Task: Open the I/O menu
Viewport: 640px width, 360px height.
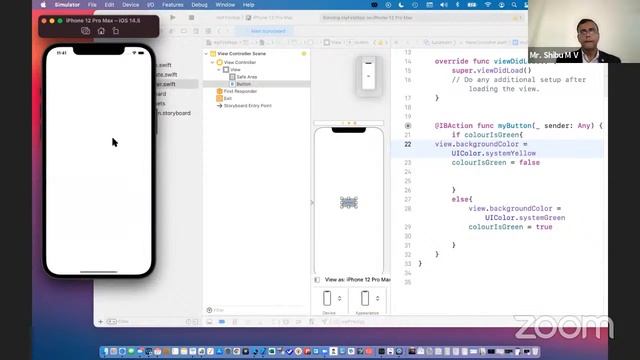Action: 151,5
